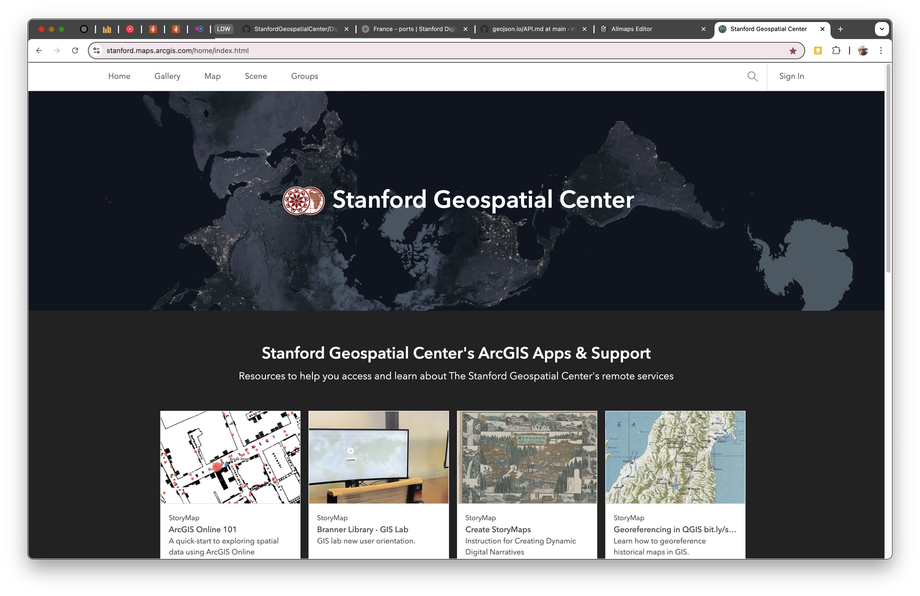Close the Allmaps Editor tab
This screenshot has width=920, height=596.
(703, 29)
